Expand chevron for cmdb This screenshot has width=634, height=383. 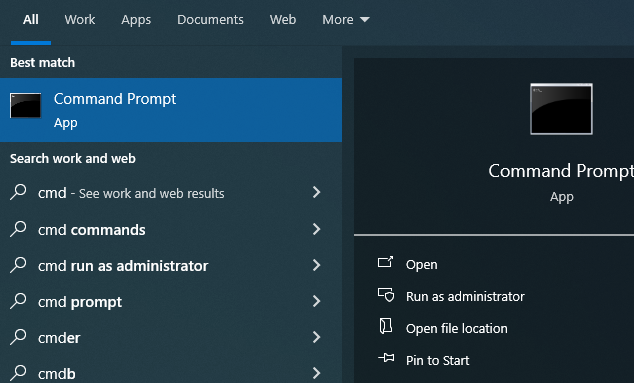(x=317, y=373)
